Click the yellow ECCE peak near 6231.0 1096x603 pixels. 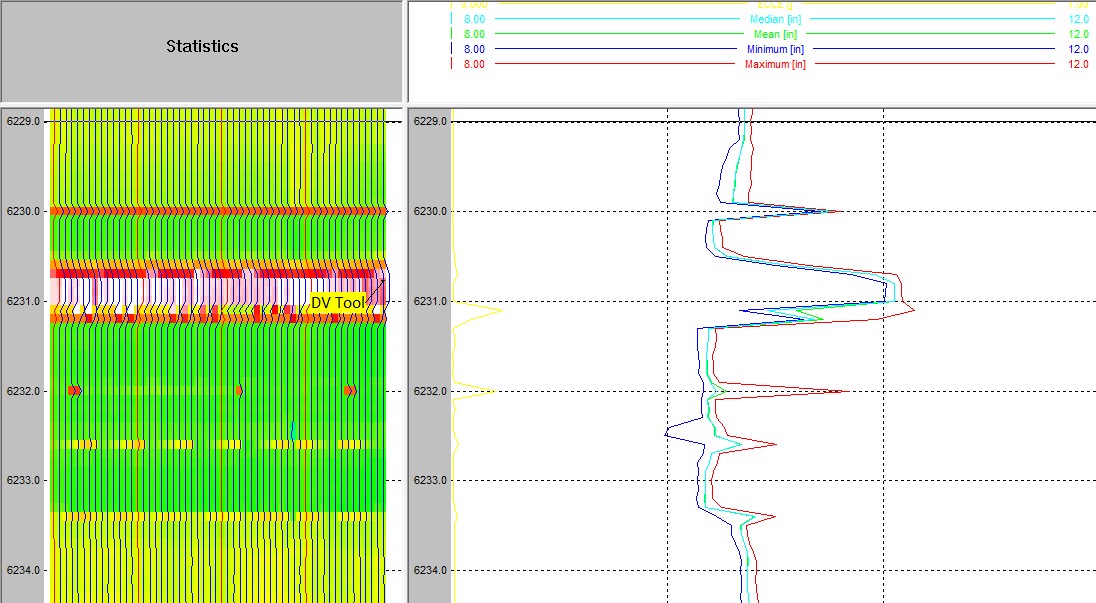(497, 311)
